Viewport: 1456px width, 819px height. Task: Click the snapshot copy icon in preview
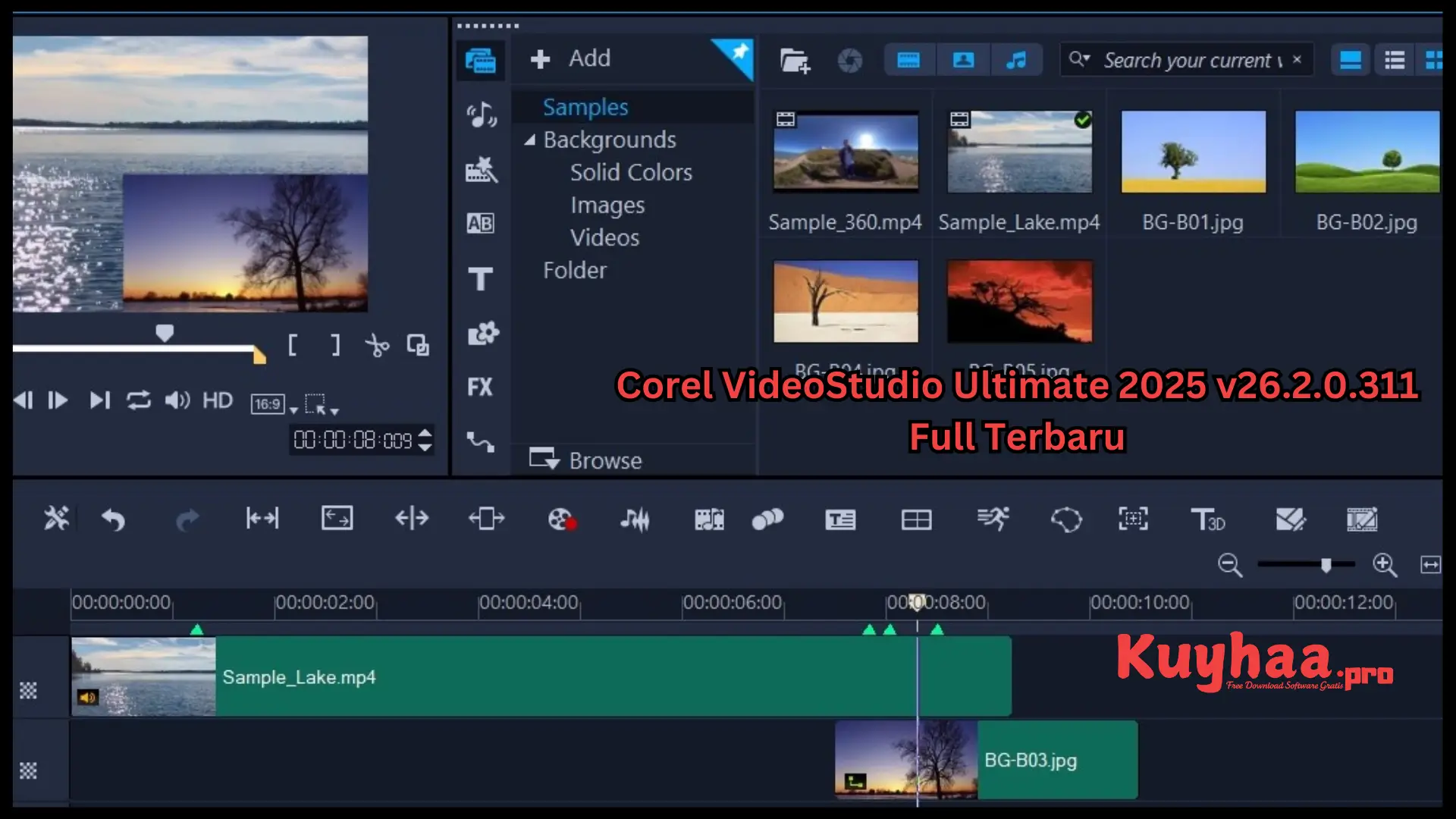coord(418,345)
